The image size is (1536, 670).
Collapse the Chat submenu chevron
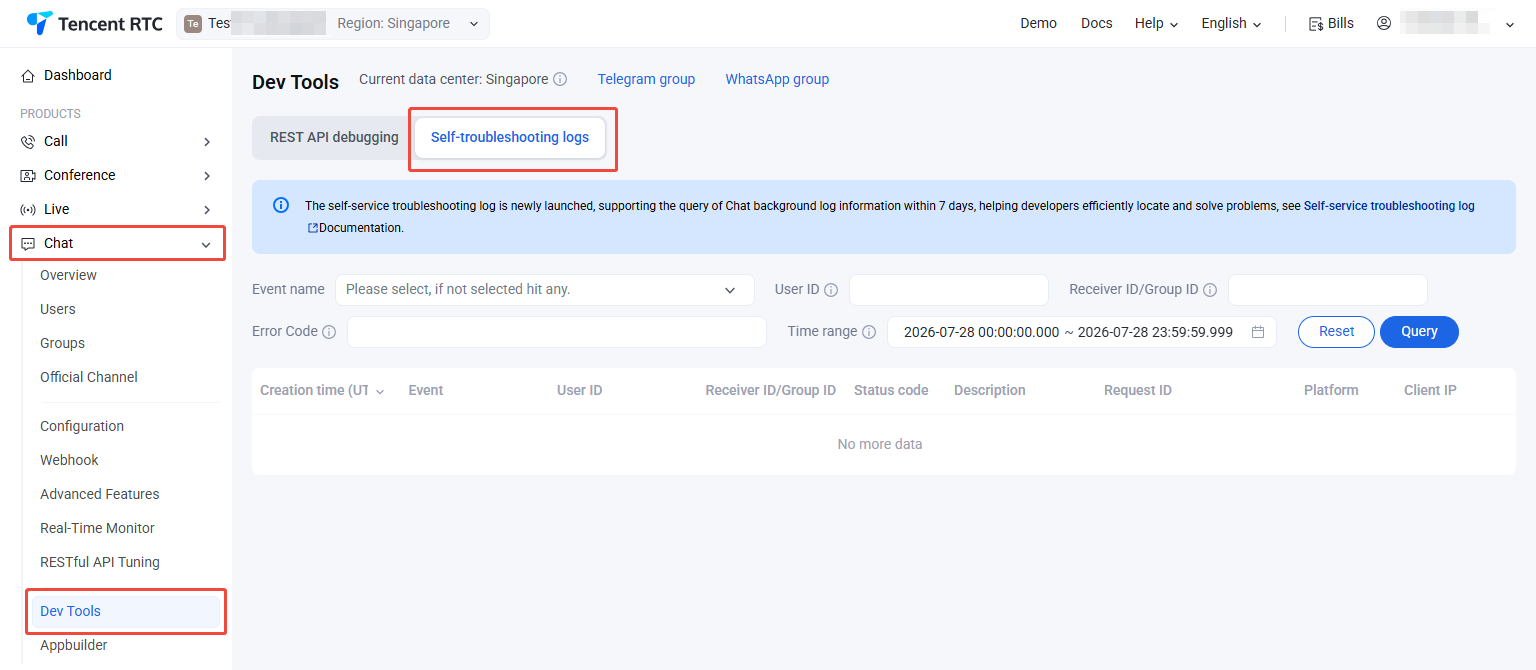coord(206,244)
